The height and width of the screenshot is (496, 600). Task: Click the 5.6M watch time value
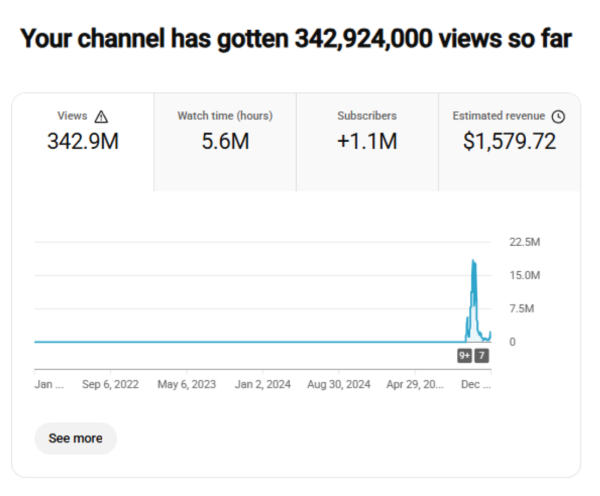225,142
